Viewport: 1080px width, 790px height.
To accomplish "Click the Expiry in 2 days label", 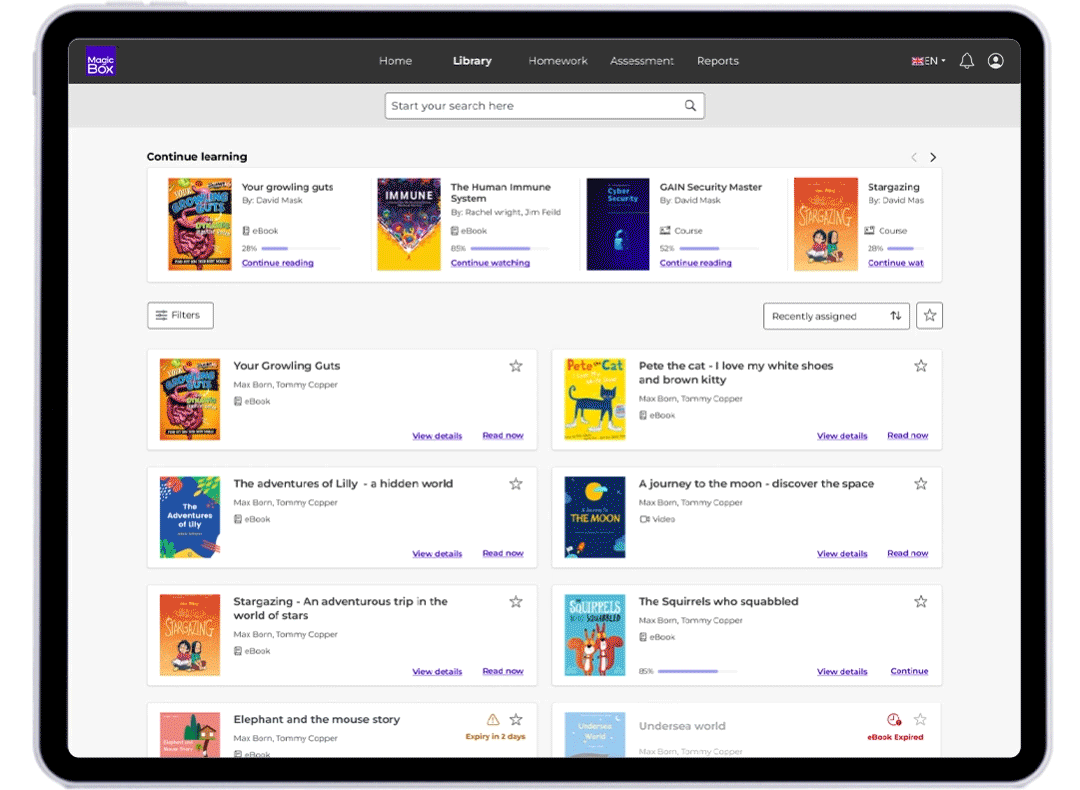I will 495,736.
